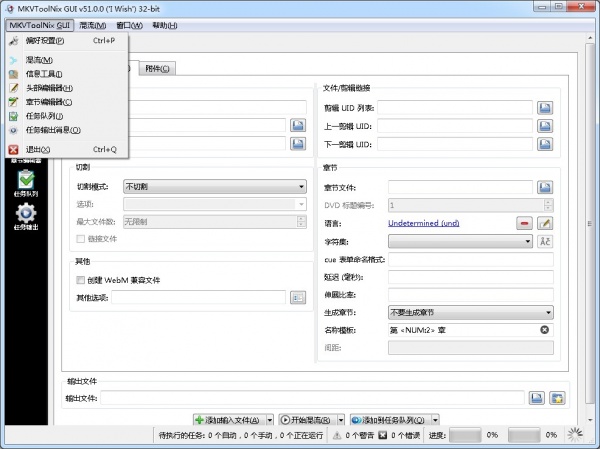Browse file for 剪辑 UID 列表
600x449 pixels.
click(545, 108)
